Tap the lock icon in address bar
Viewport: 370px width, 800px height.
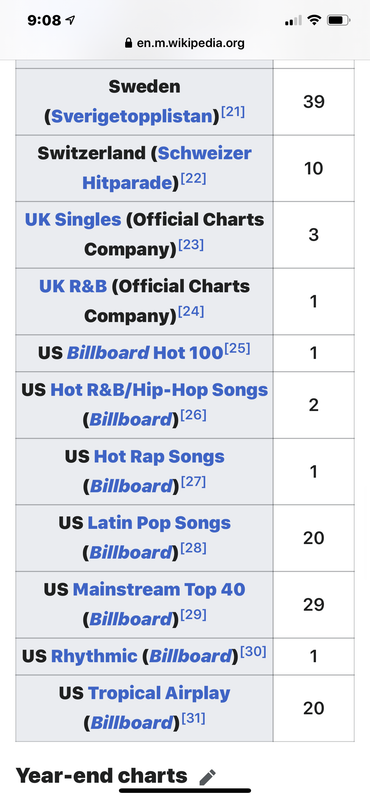[x=128, y=43]
